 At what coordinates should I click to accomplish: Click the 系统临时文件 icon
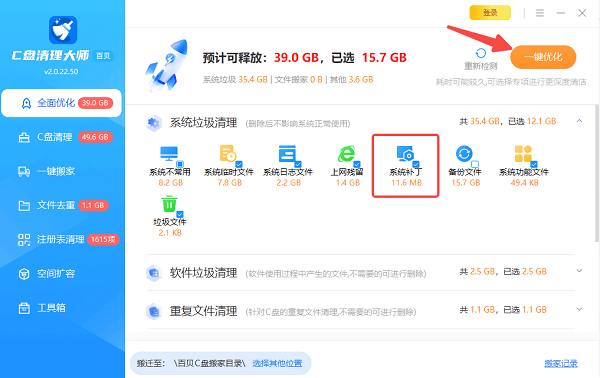[x=228, y=153]
